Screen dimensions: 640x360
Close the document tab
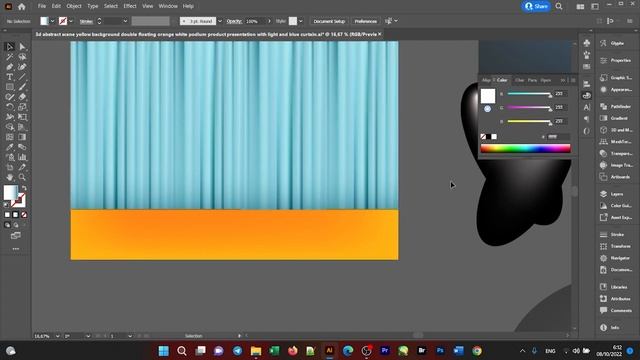coord(380,34)
